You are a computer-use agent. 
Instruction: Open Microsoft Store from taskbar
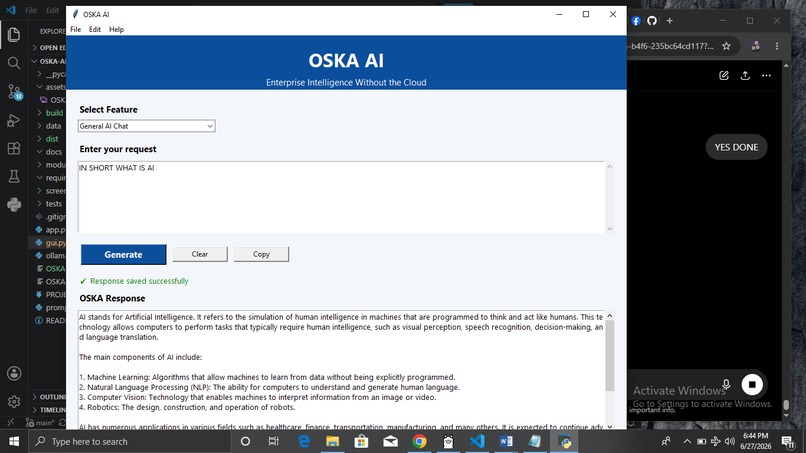(x=361, y=441)
